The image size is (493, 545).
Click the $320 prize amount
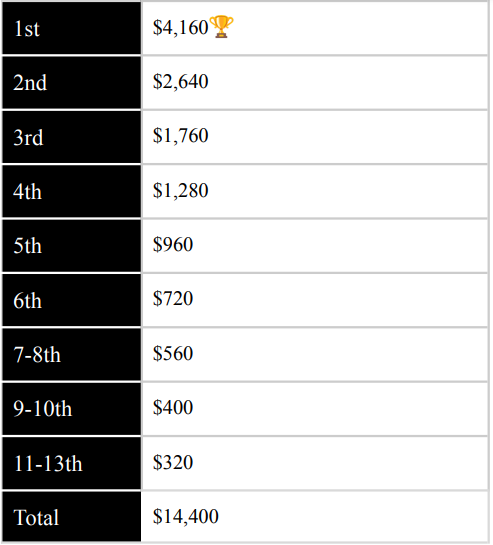coord(173,462)
